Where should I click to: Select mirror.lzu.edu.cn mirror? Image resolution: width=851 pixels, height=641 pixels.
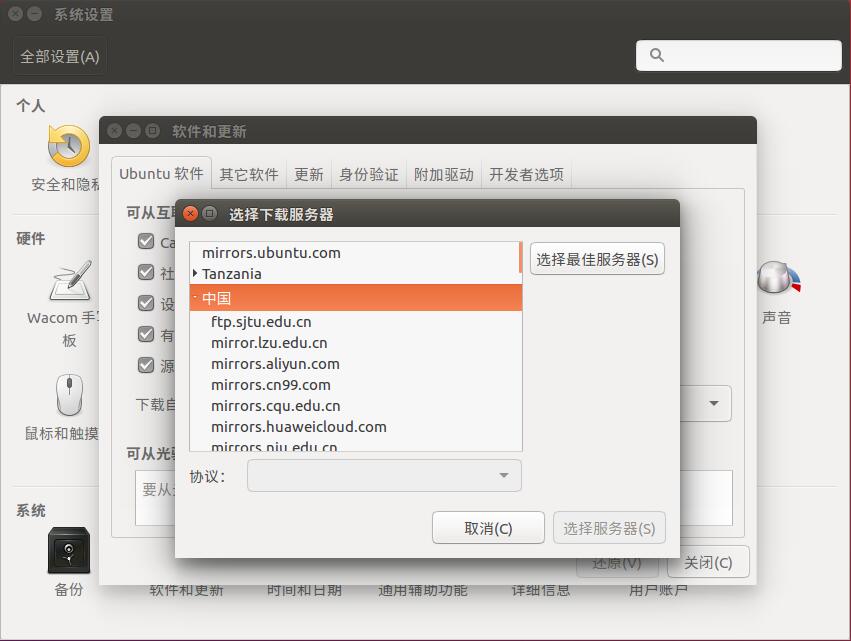355,342
